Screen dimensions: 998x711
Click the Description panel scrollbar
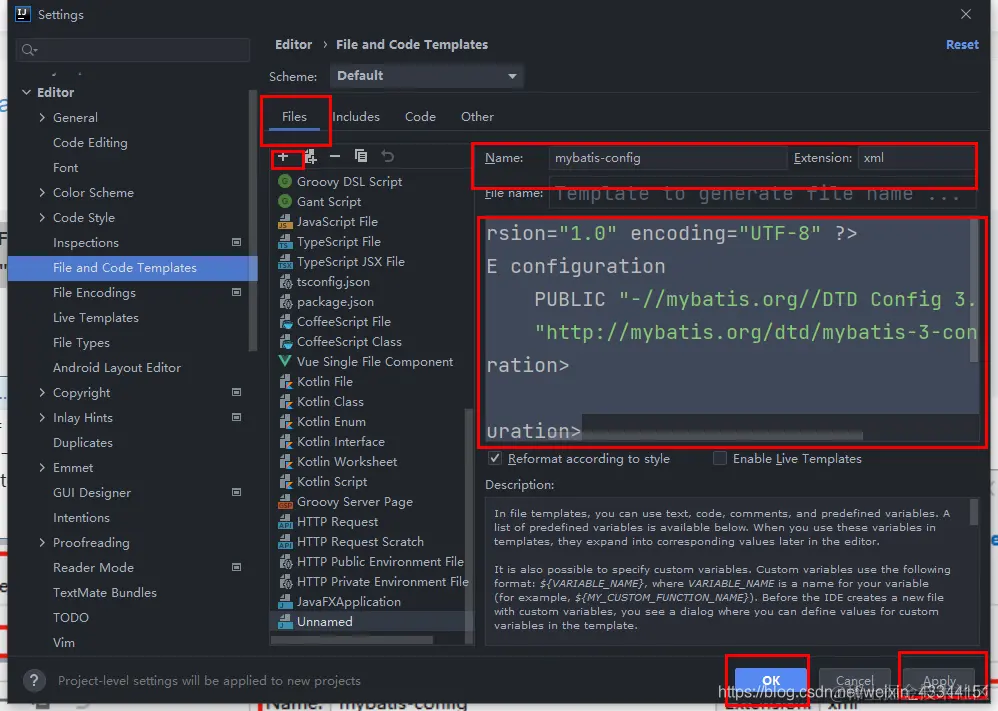tap(974, 512)
